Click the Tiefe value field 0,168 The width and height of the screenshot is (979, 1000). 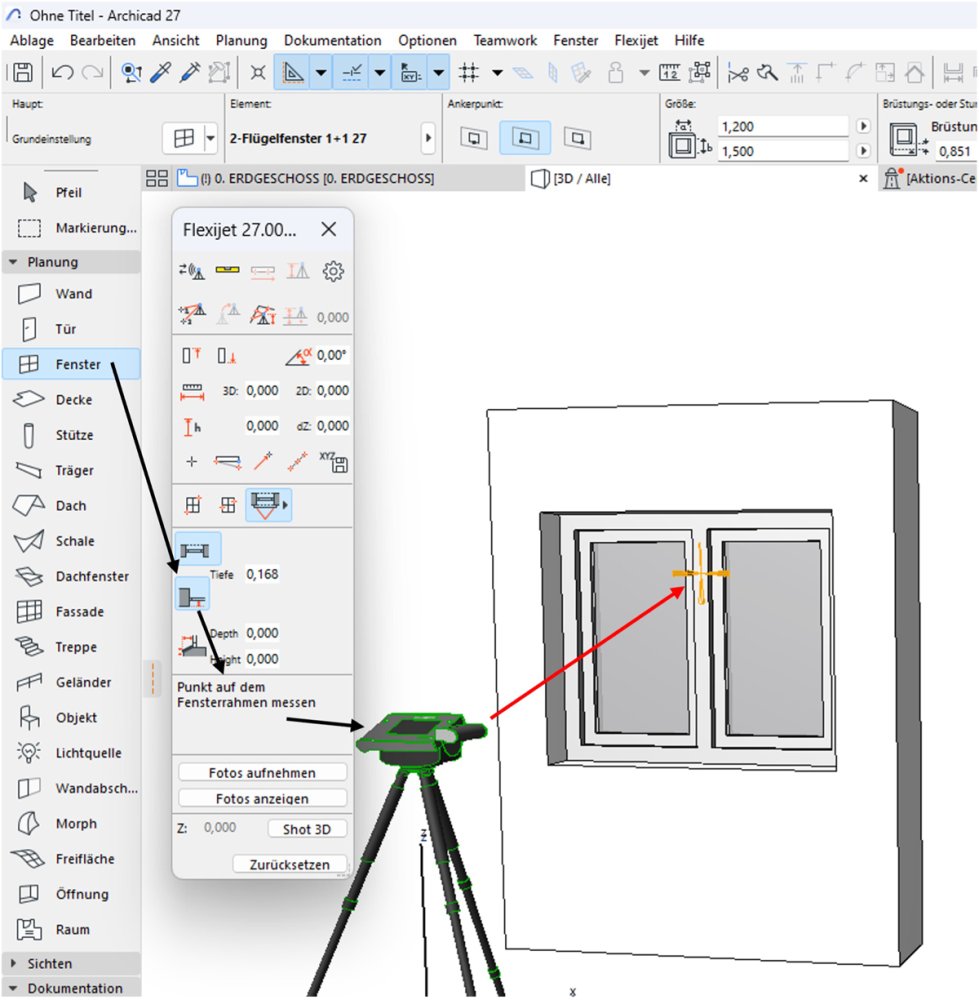(263, 574)
